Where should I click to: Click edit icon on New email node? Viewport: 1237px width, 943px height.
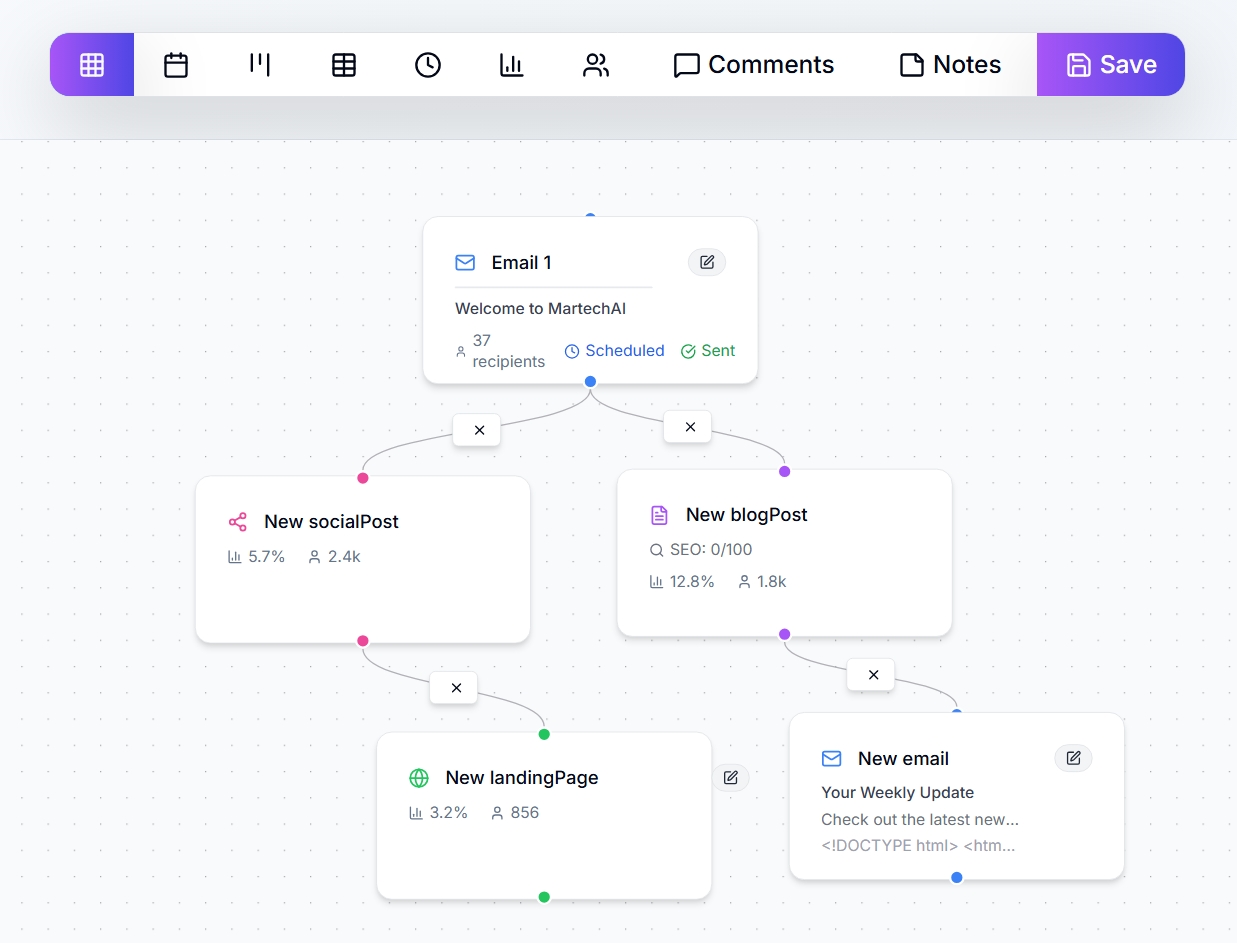pos(1073,758)
